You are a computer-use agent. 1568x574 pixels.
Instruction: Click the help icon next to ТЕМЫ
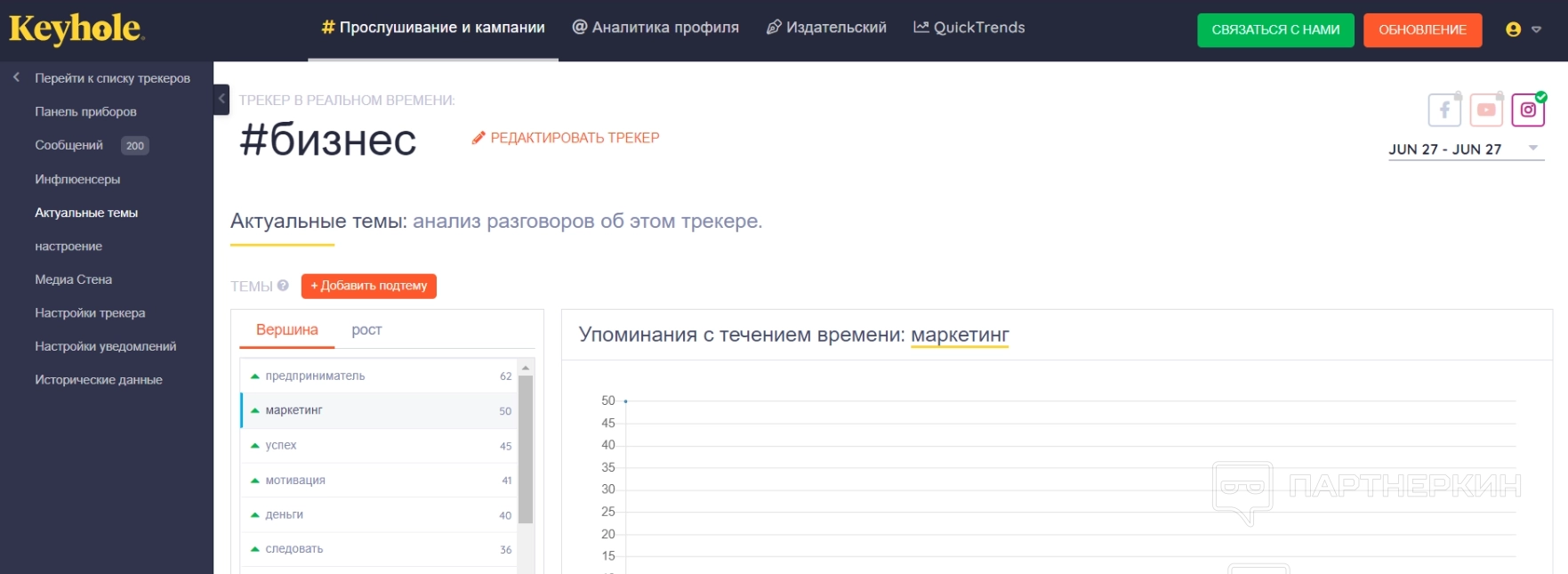pyautogui.click(x=283, y=286)
